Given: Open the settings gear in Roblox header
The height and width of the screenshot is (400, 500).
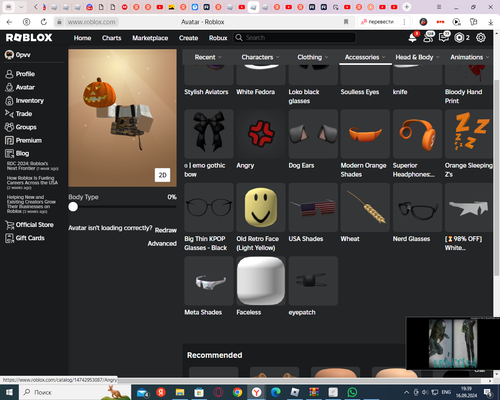Looking at the screenshot, I should pyautogui.click(x=481, y=38).
